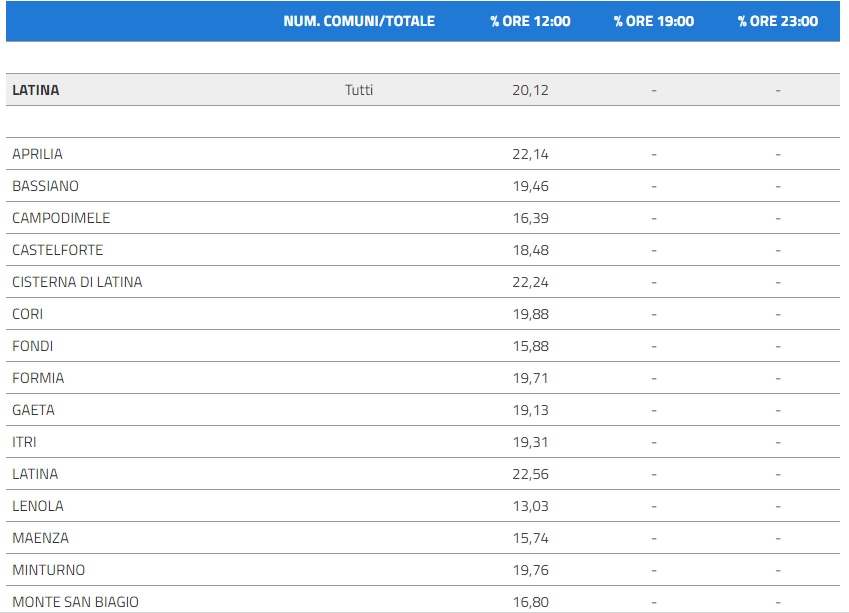Click the CASTELFORTE municipality name
Screen dimensions: 849x613
pyautogui.click(x=57, y=250)
